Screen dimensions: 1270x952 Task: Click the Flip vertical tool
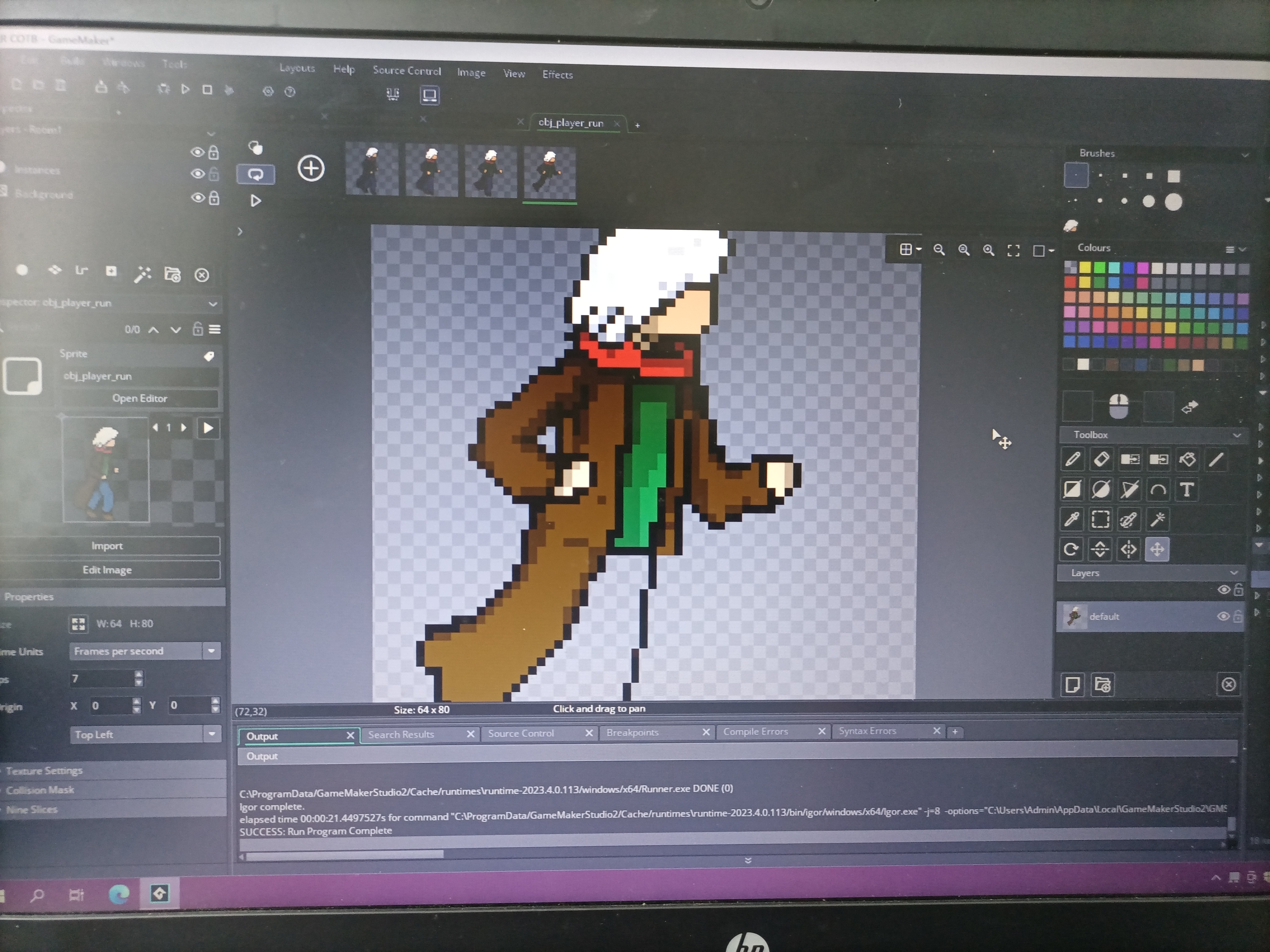[x=1100, y=549]
